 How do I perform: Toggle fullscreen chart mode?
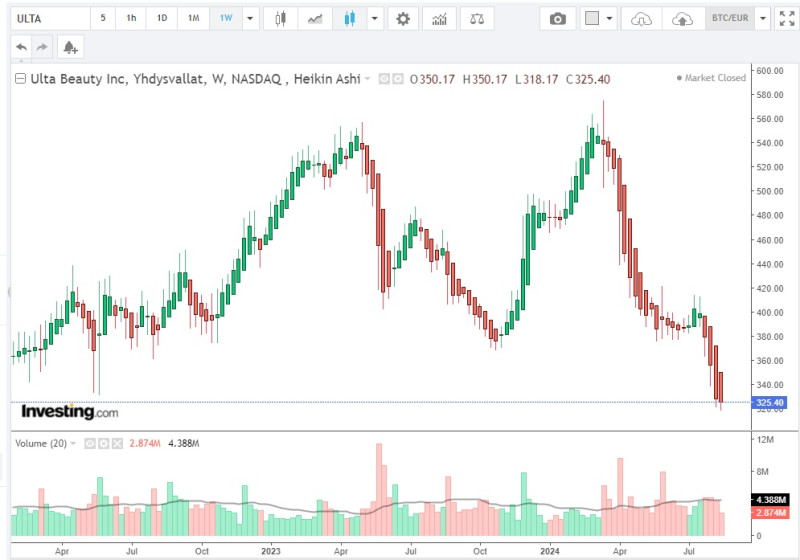point(787,19)
